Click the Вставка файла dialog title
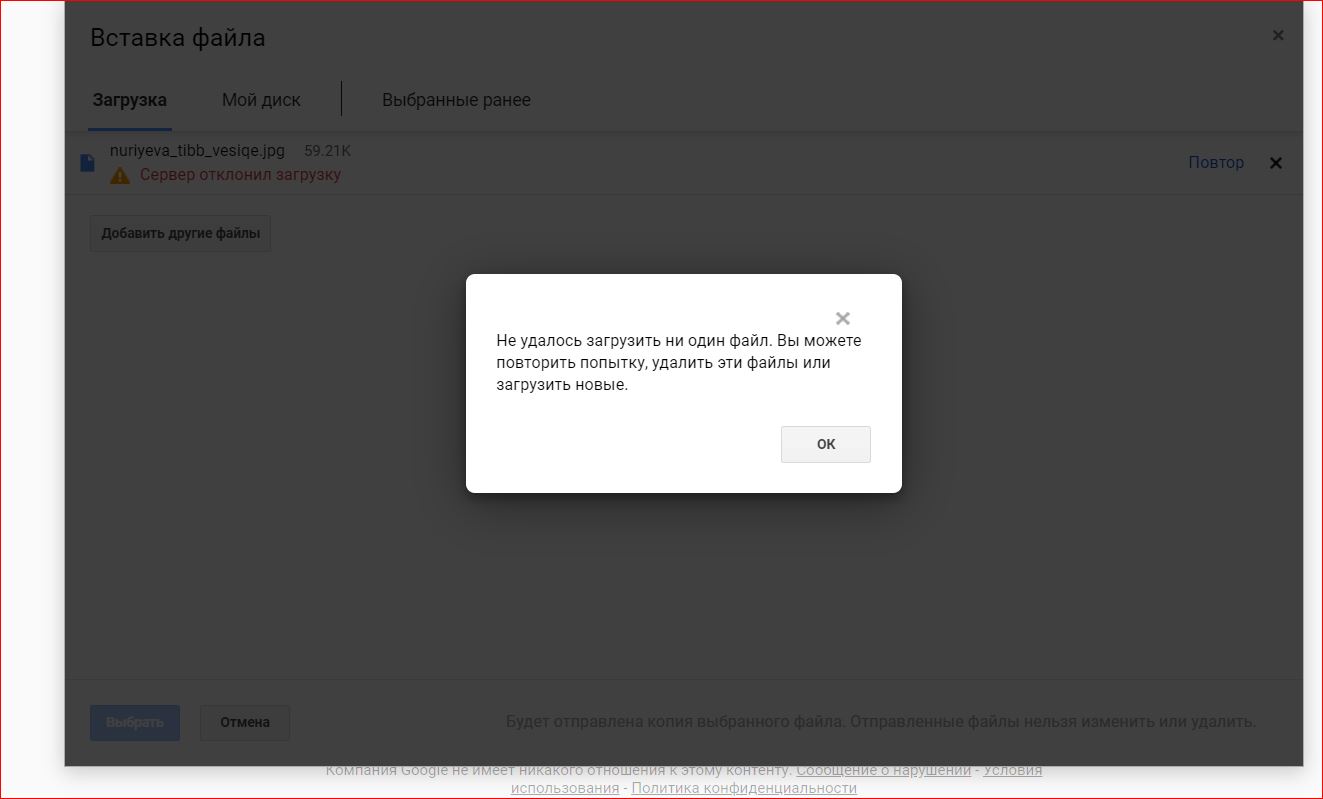Screen dimensions: 1323x799 tap(178, 38)
